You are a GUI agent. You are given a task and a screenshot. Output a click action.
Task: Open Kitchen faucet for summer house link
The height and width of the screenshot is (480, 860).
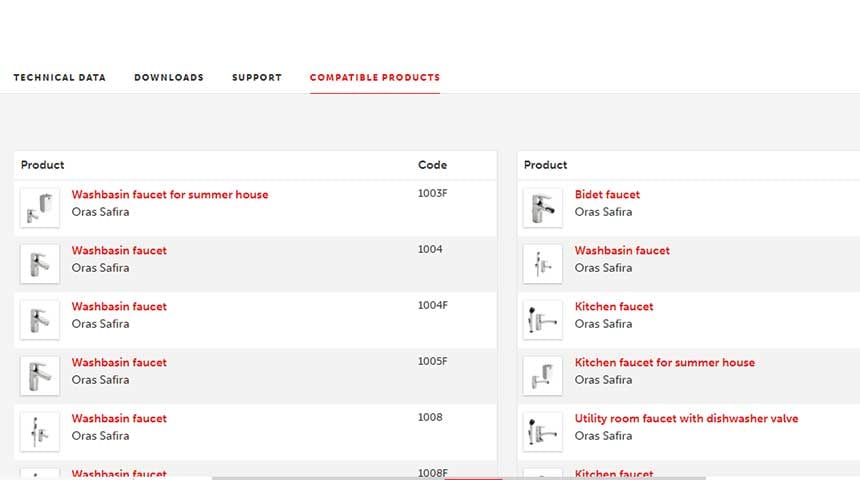tap(665, 362)
